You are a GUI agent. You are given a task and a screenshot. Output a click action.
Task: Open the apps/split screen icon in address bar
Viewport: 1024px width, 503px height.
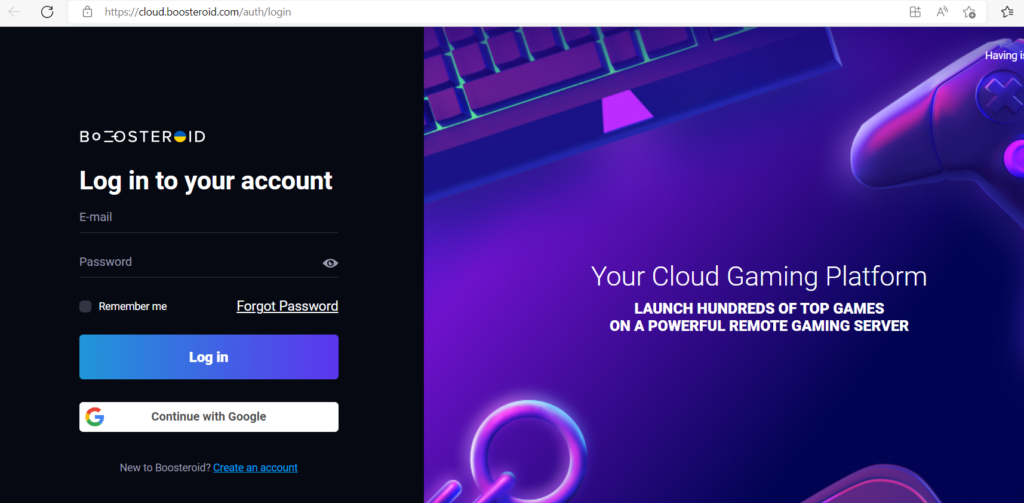(x=915, y=12)
